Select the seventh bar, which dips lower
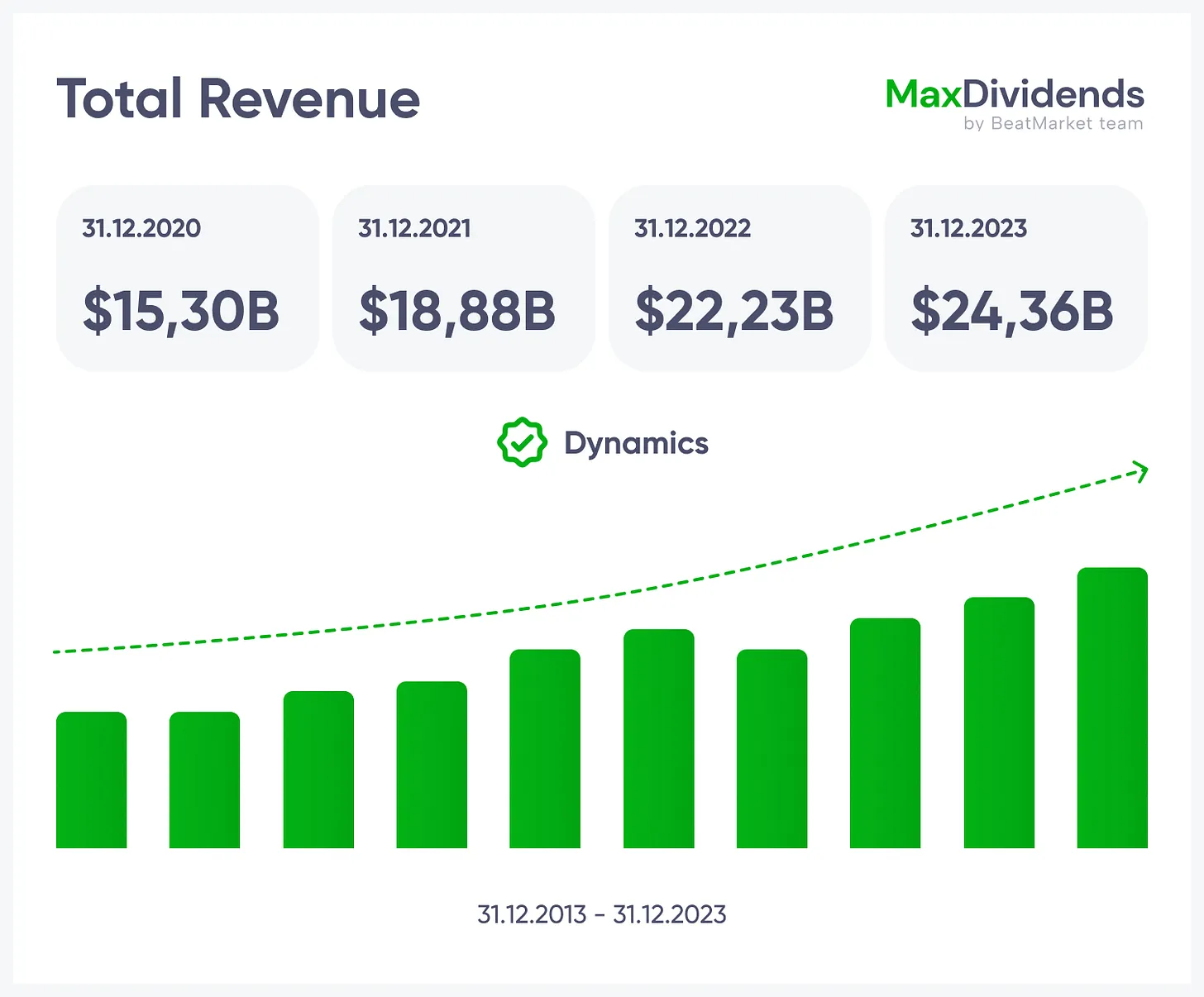Screen dimensions: 1204x997 pyautogui.click(x=772, y=749)
